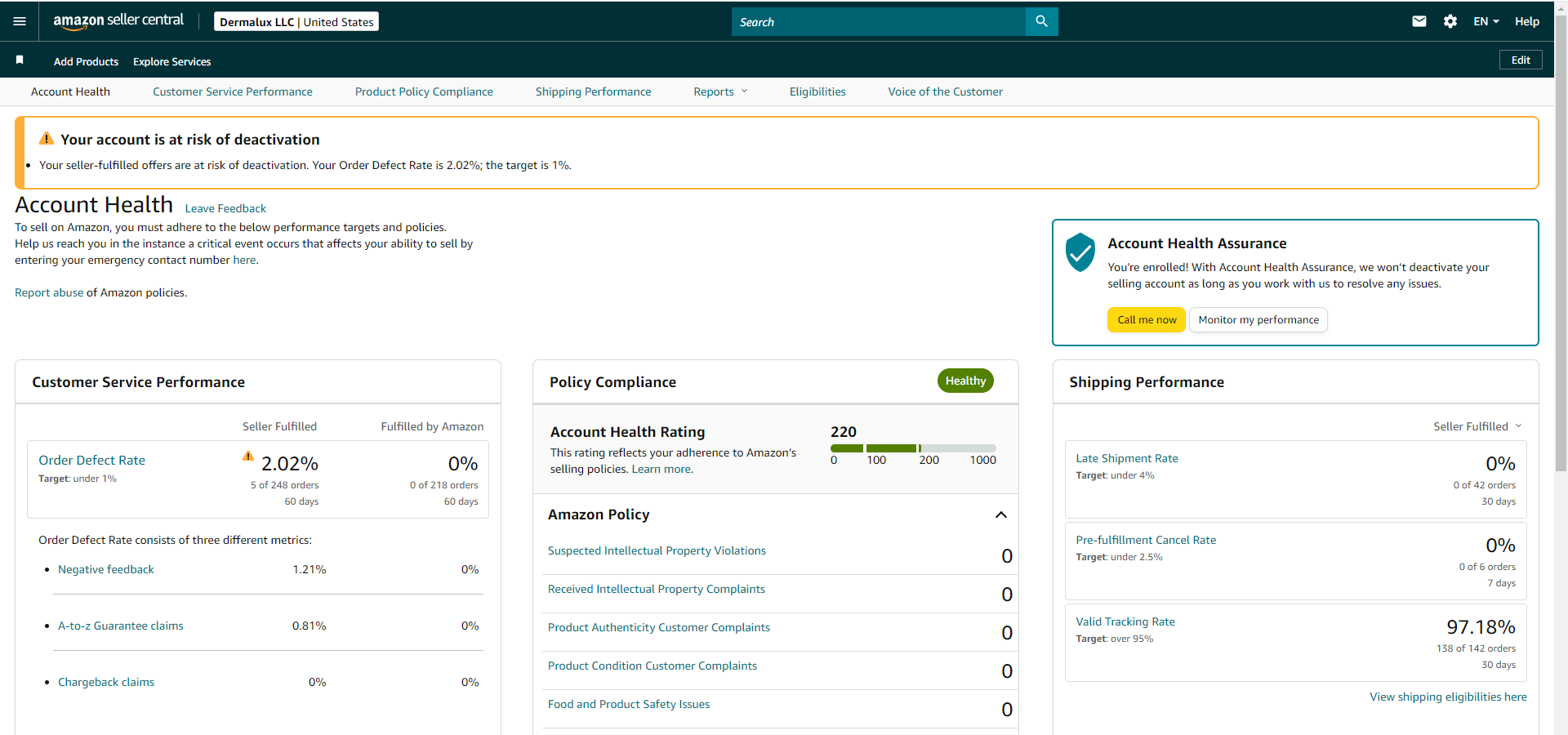1568x735 pixels.
Task: Click the Learn more link
Action: click(661, 469)
